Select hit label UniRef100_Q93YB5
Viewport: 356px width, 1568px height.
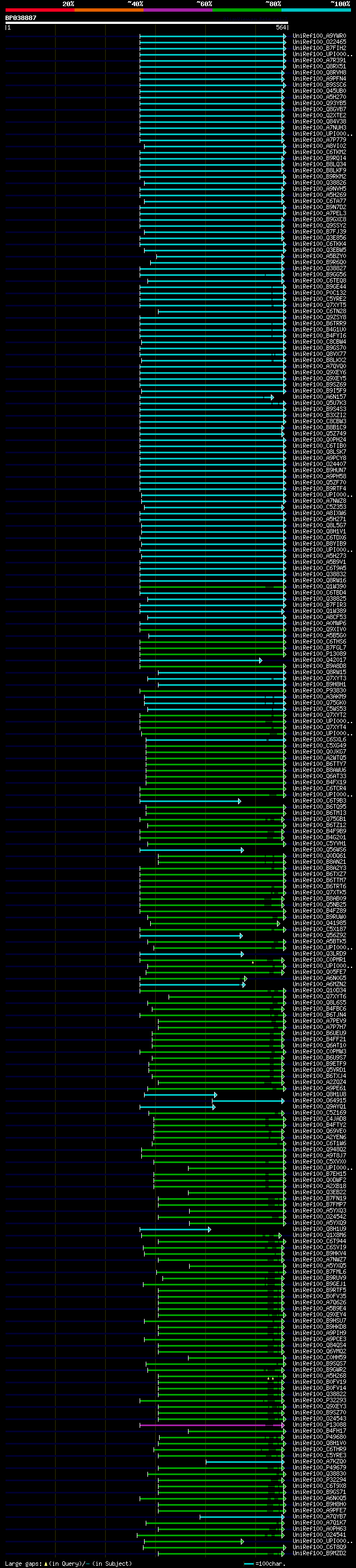(x=319, y=103)
